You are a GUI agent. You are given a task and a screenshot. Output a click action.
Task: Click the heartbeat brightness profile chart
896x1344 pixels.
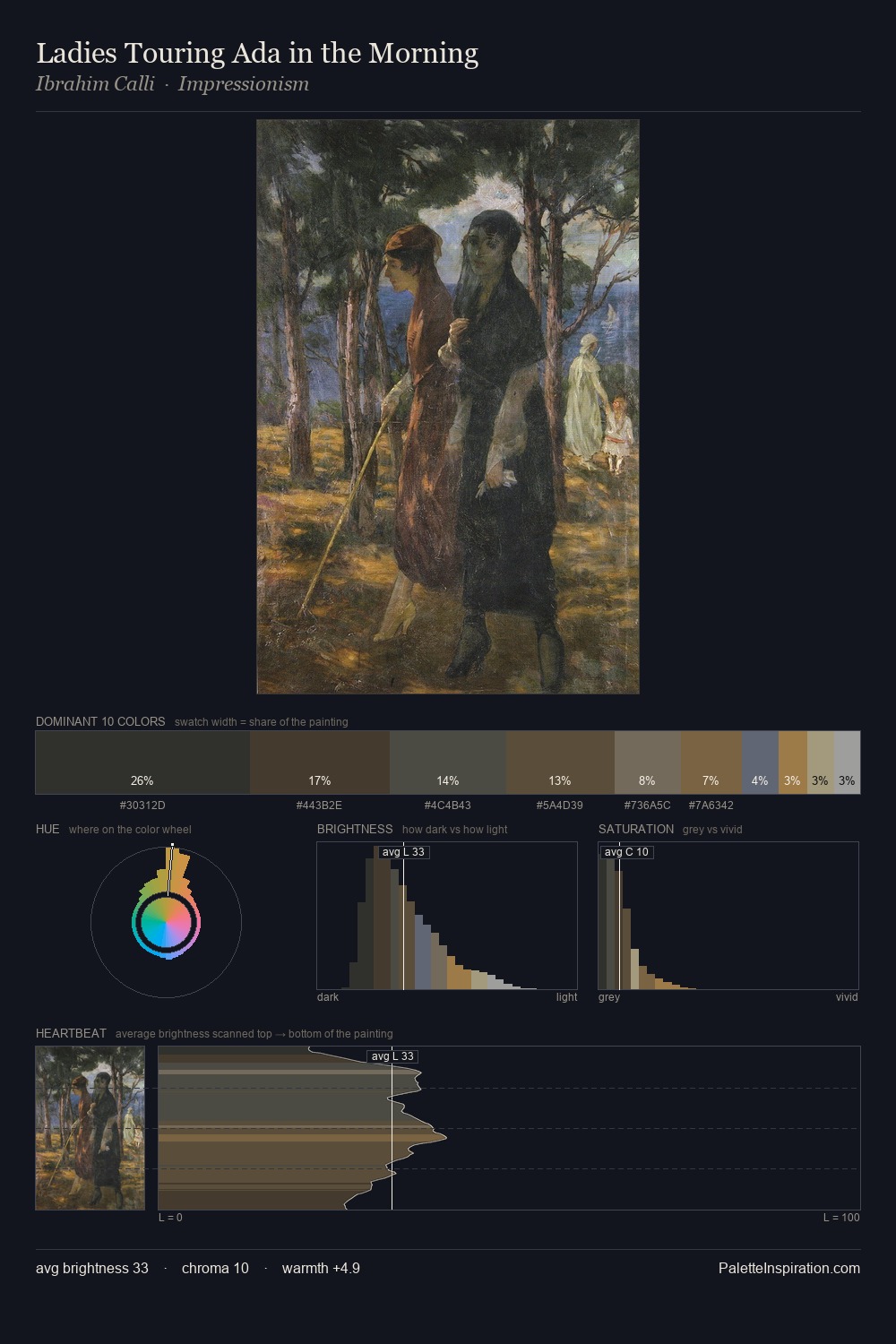click(x=509, y=1128)
